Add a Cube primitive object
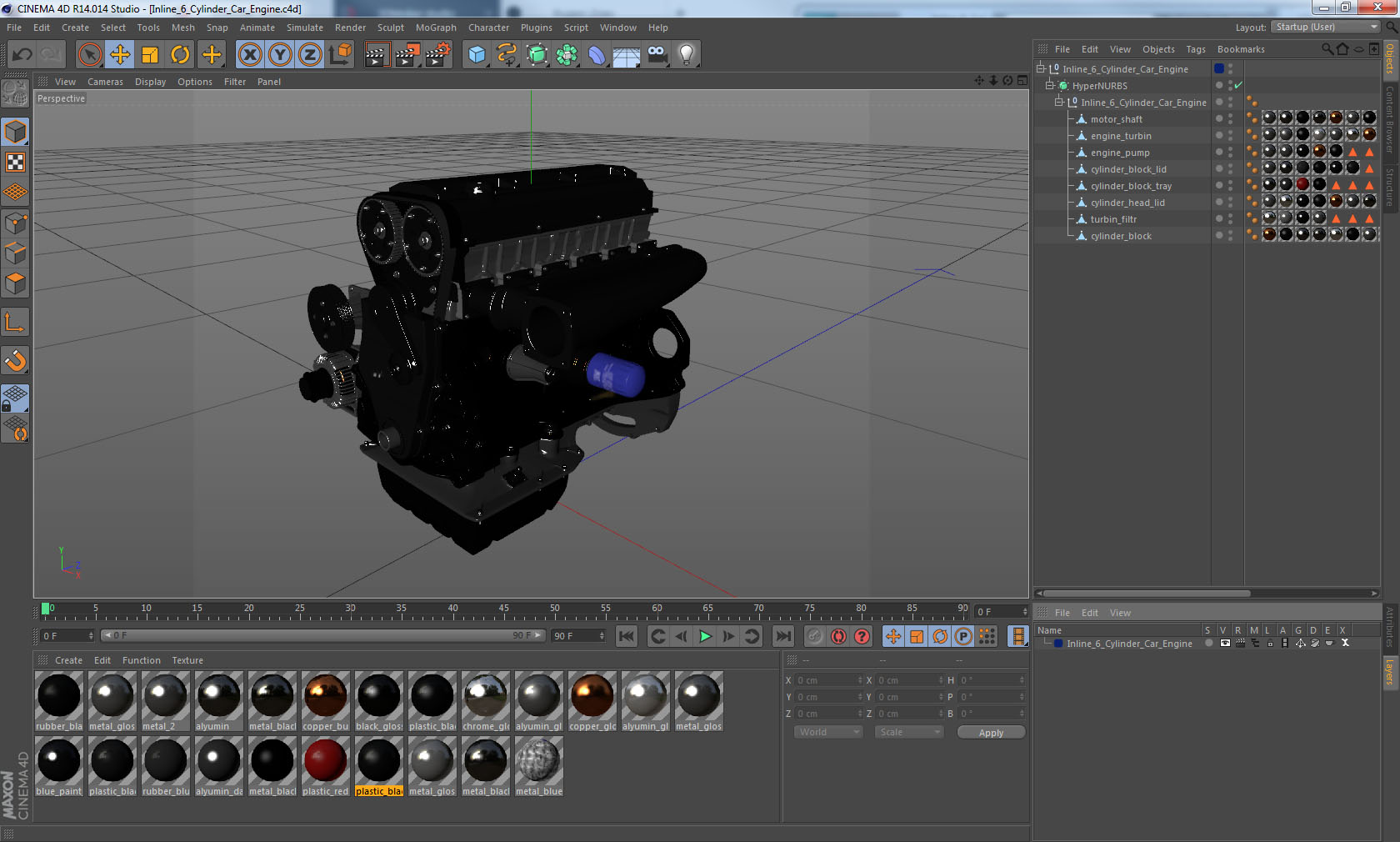Image resolution: width=1400 pixels, height=842 pixels. [477, 55]
